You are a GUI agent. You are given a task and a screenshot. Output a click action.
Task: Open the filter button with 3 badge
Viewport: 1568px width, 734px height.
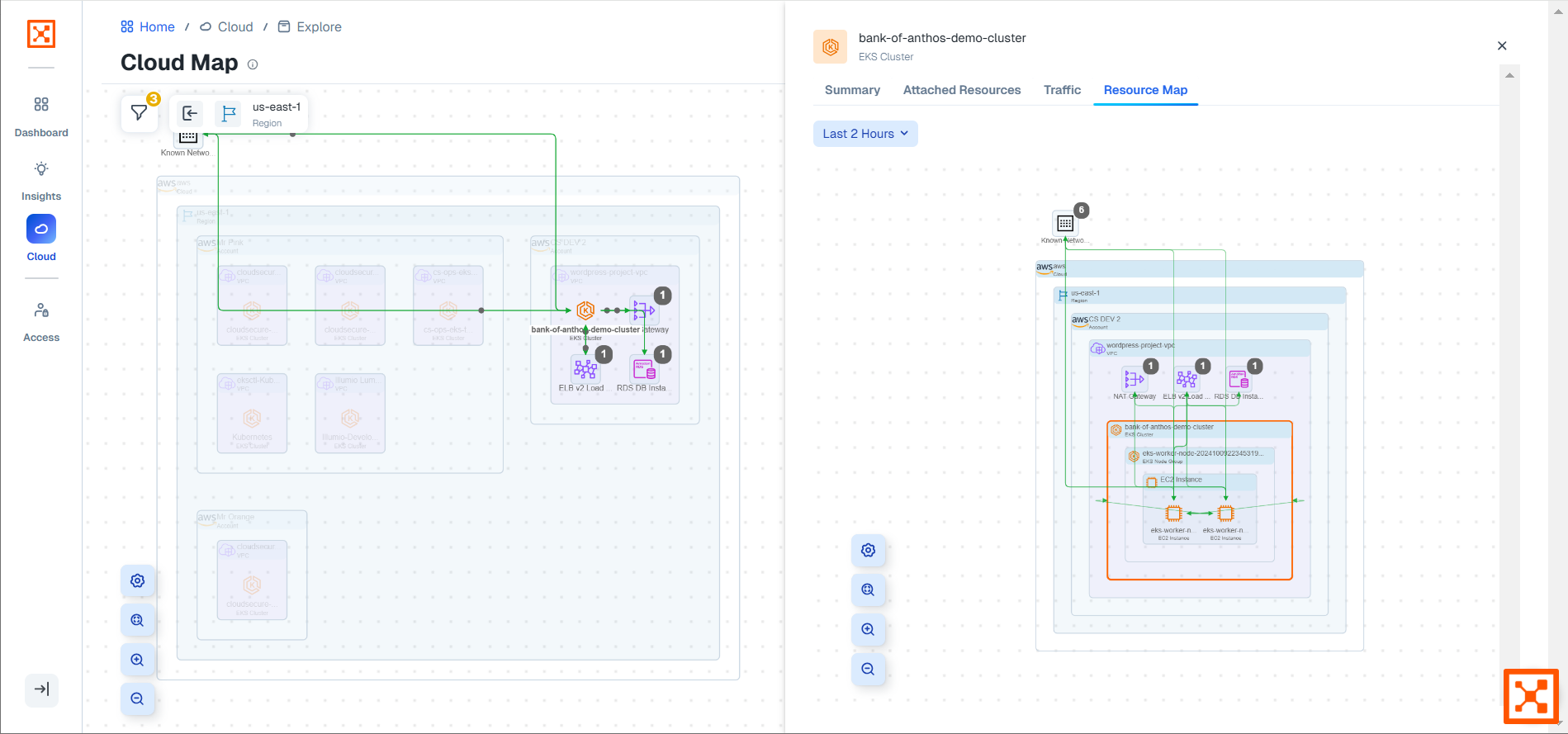point(140,113)
